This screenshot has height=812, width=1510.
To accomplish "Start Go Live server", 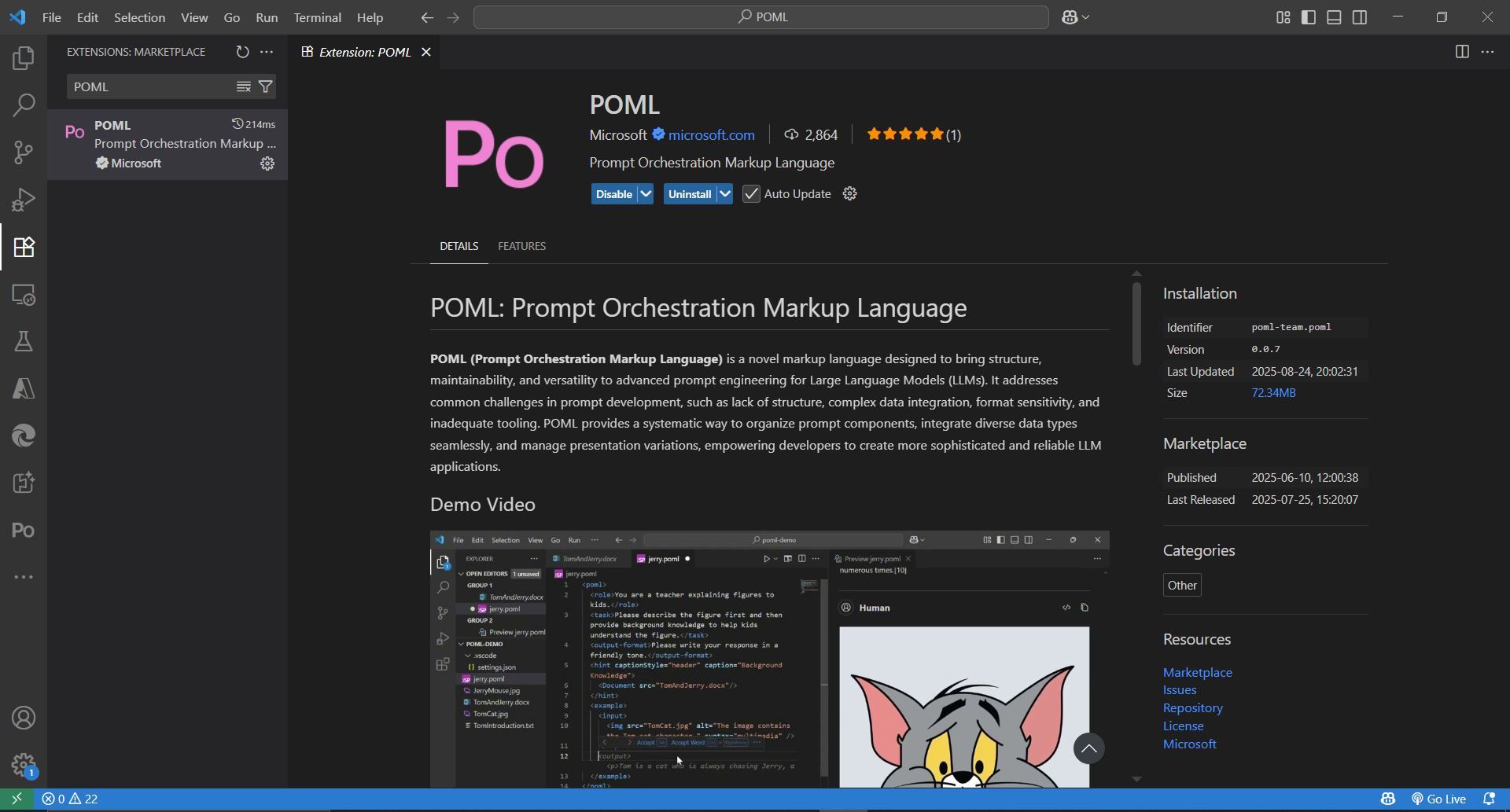I will 1438,799.
